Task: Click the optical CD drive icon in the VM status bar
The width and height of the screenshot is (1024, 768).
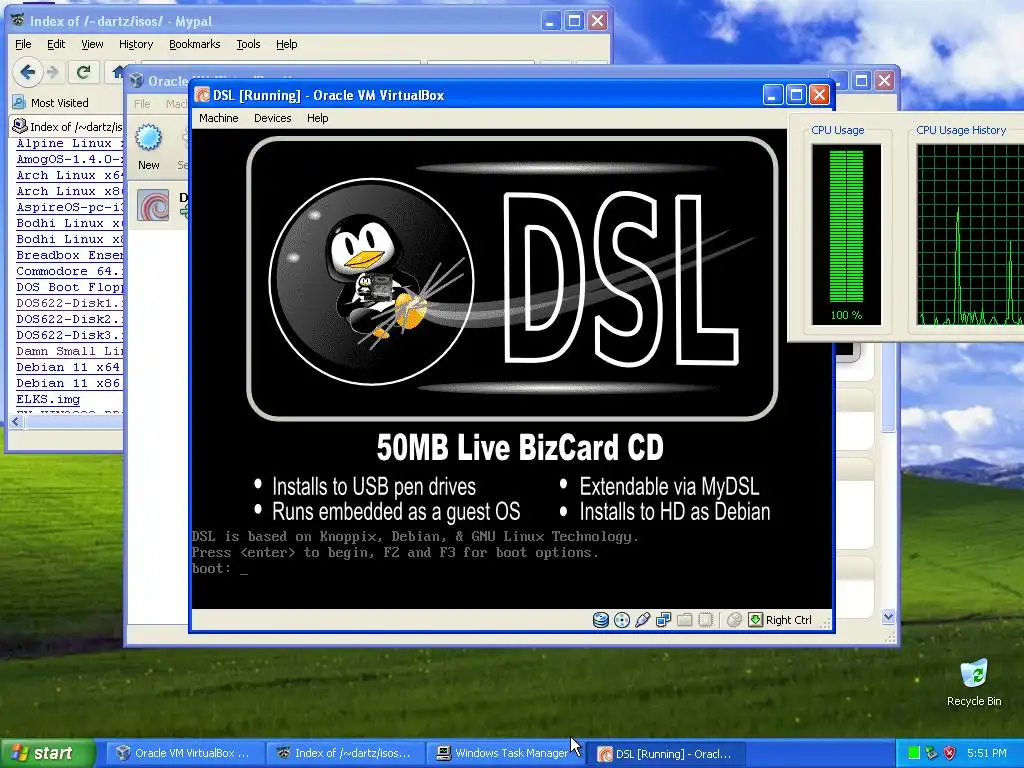Action: pos(622,620)
